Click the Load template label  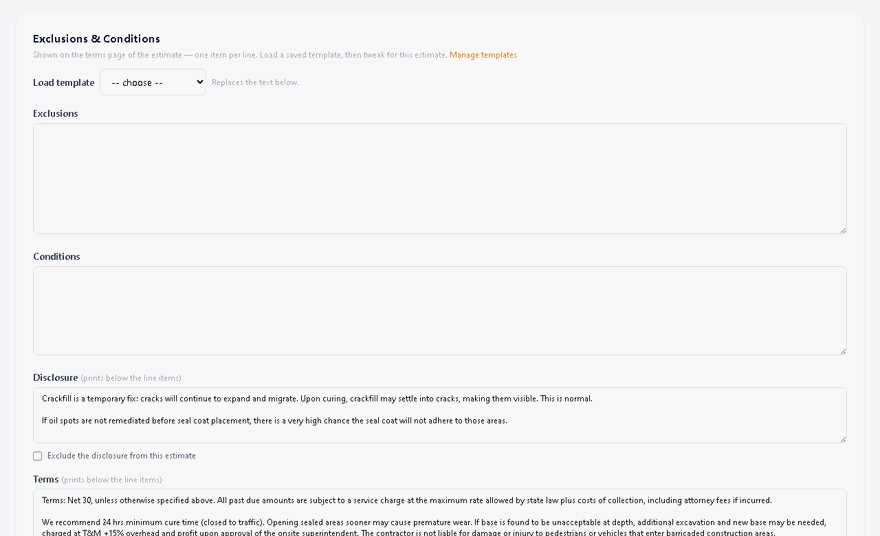tap(63, 83)
